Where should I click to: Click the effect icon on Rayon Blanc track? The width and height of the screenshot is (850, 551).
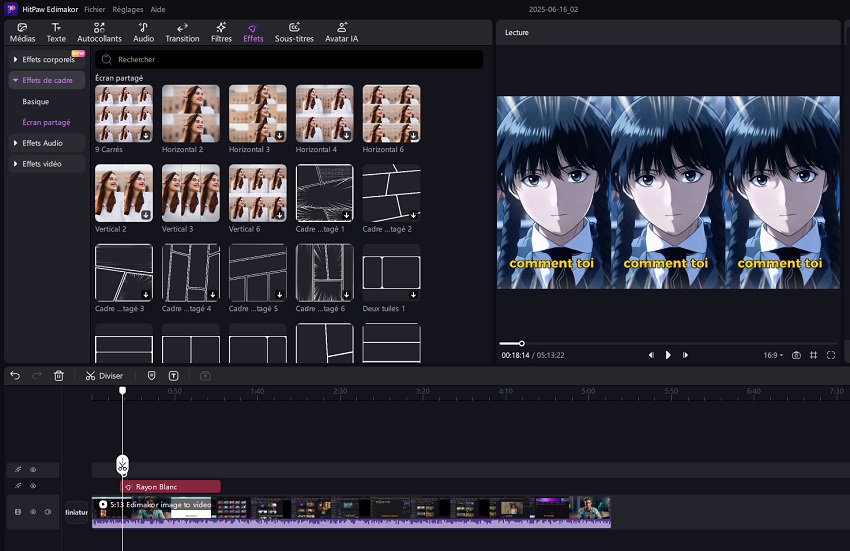coord(18,486)
